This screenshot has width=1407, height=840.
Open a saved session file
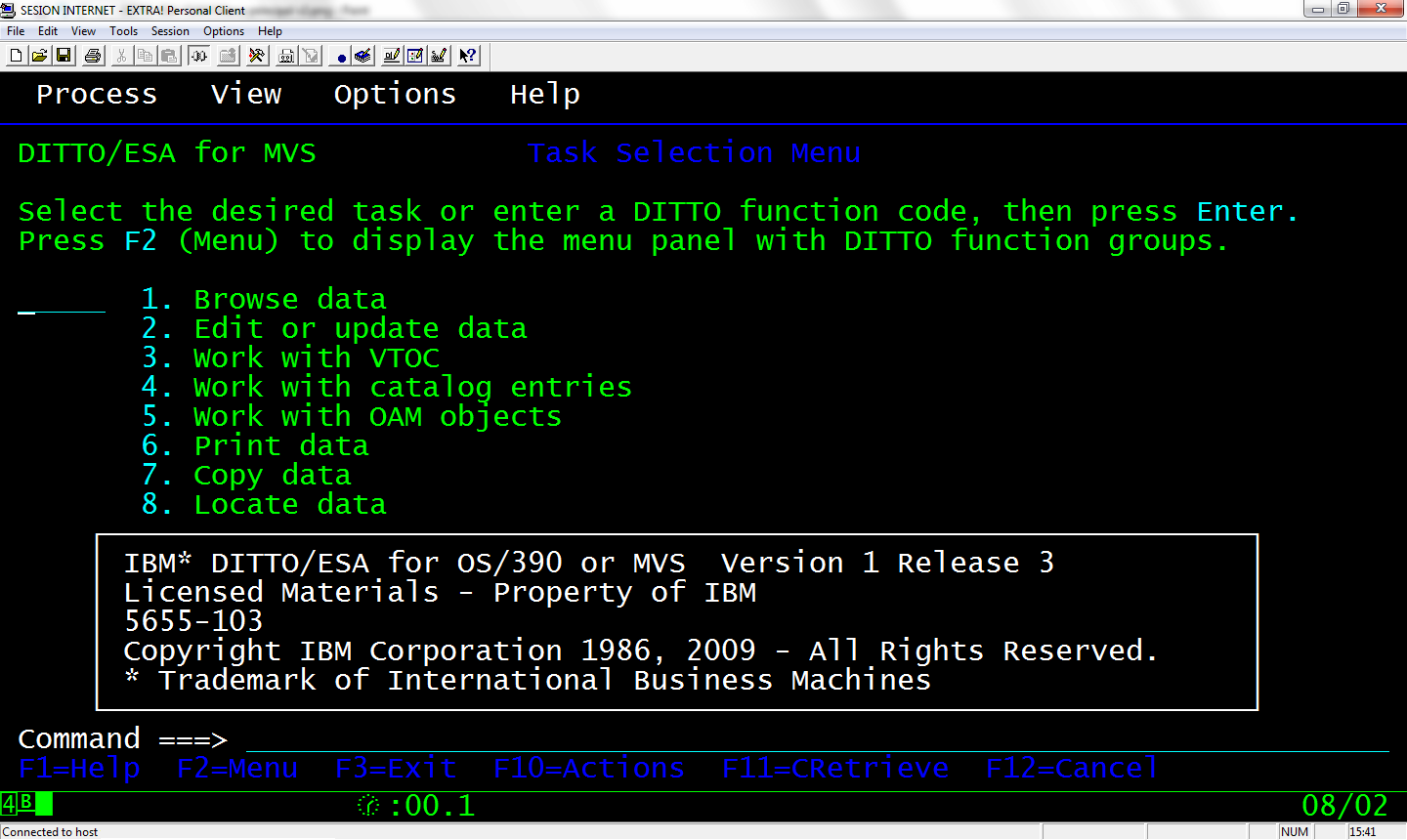pos(39,56)
